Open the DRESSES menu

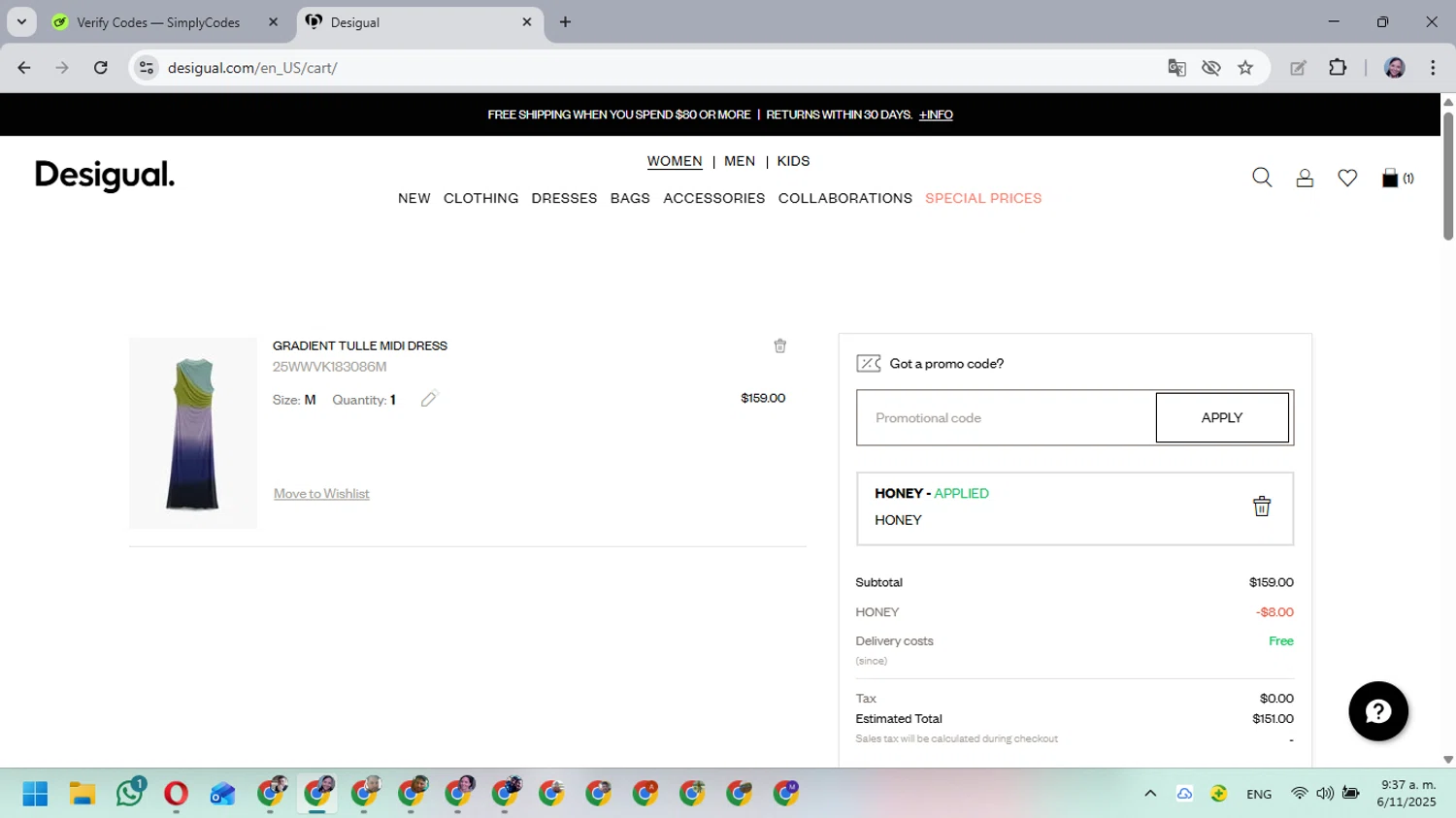coord(564,198)
